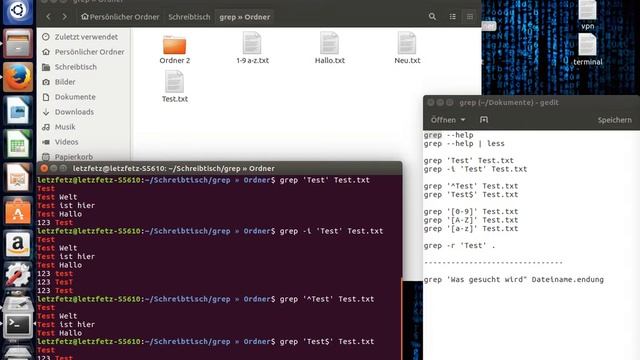Switch file manager to grid view
Image resolution: width=640 pixels, height=360 pixels.
click(470, 17)
